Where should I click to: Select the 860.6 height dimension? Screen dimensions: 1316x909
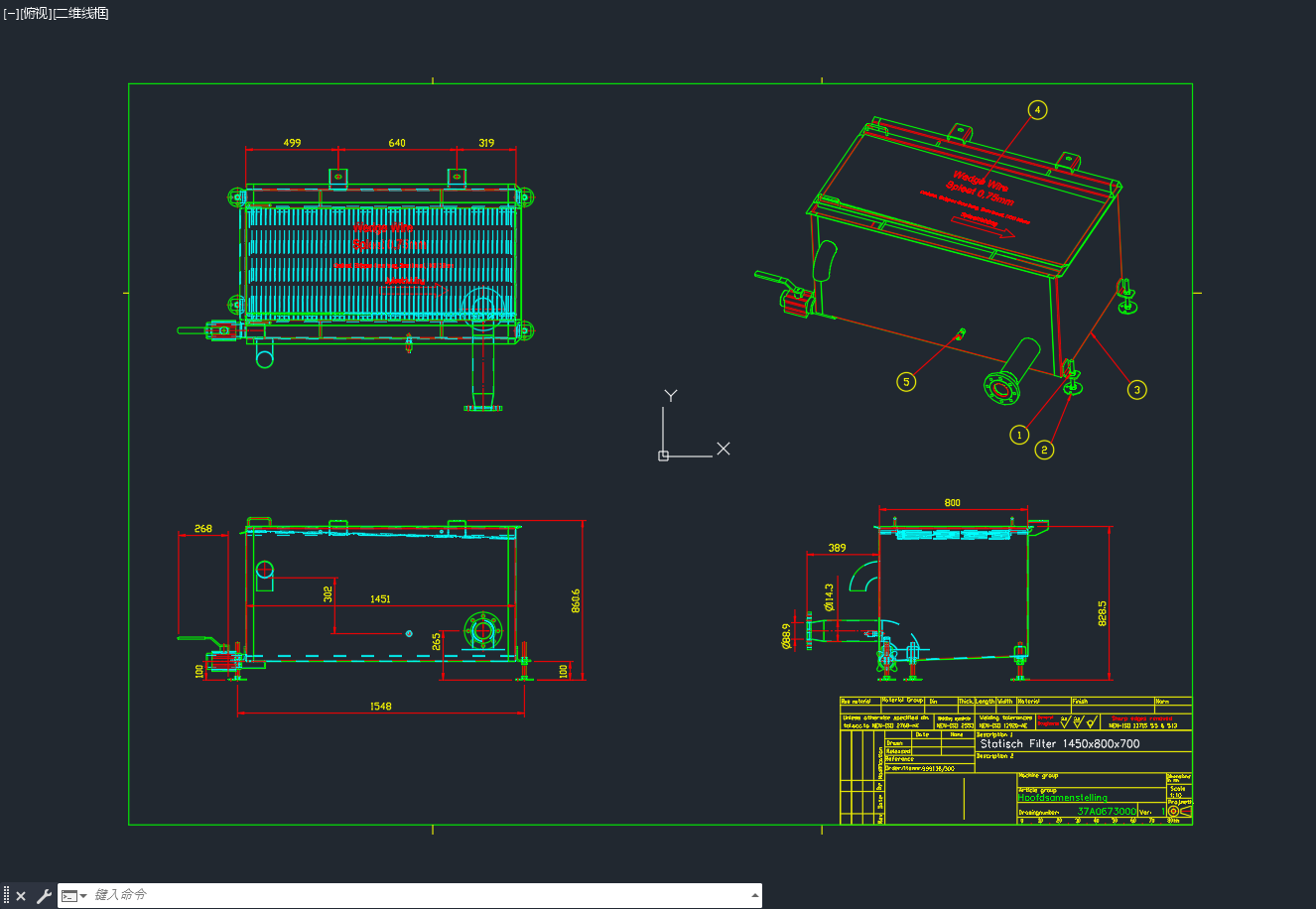coord(576,601)
